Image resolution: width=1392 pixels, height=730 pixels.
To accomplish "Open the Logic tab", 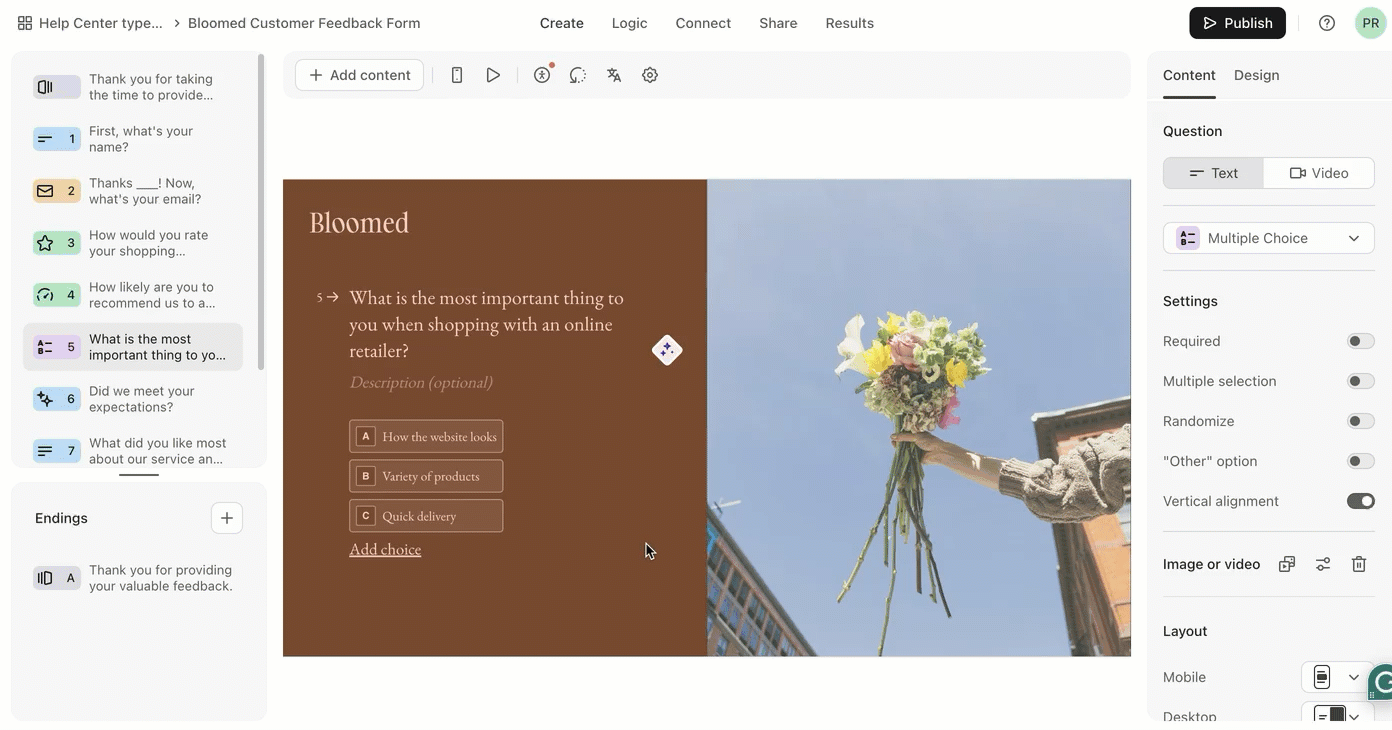I will pos(629,23).
